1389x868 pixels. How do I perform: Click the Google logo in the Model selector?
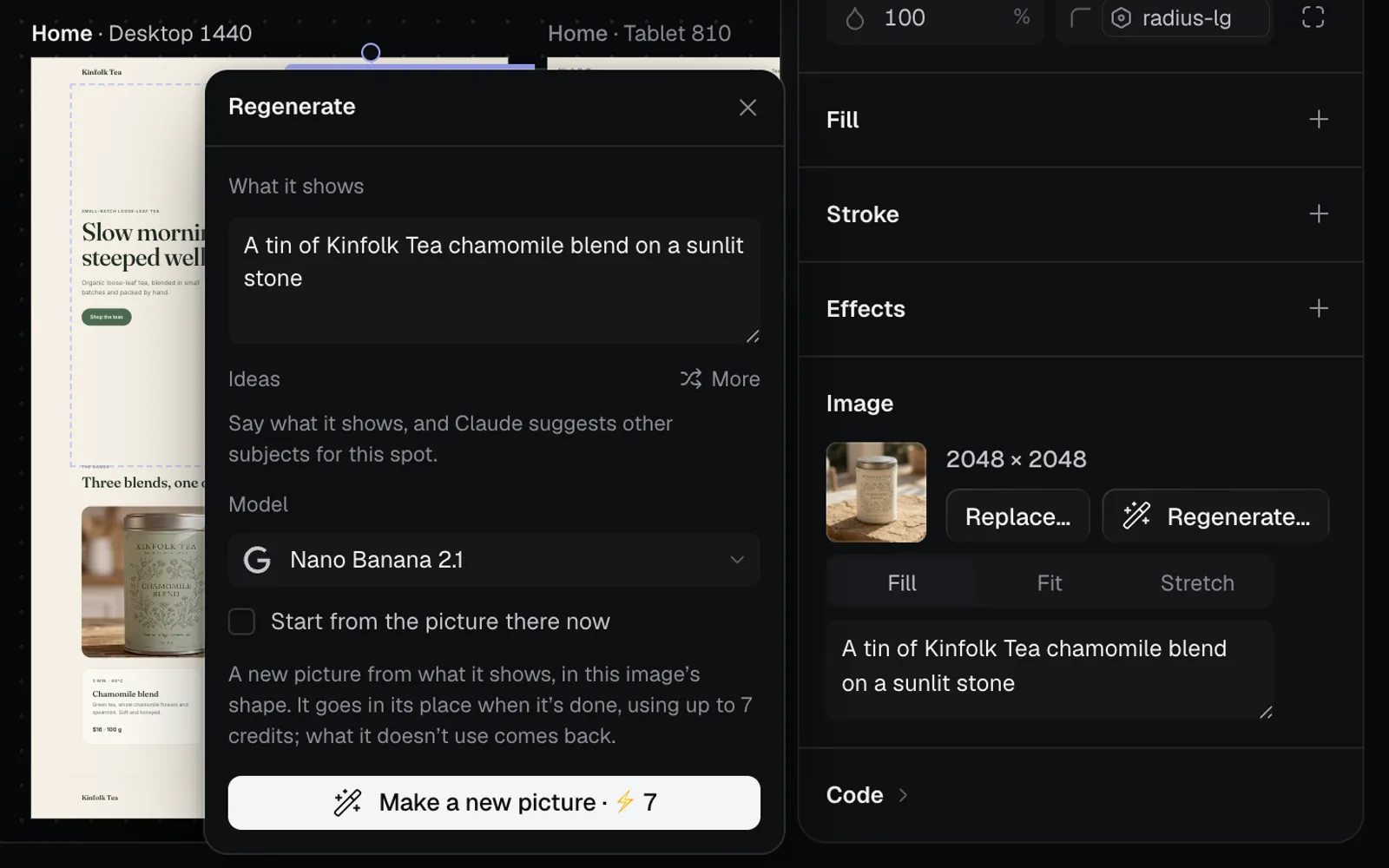[257, 560]
